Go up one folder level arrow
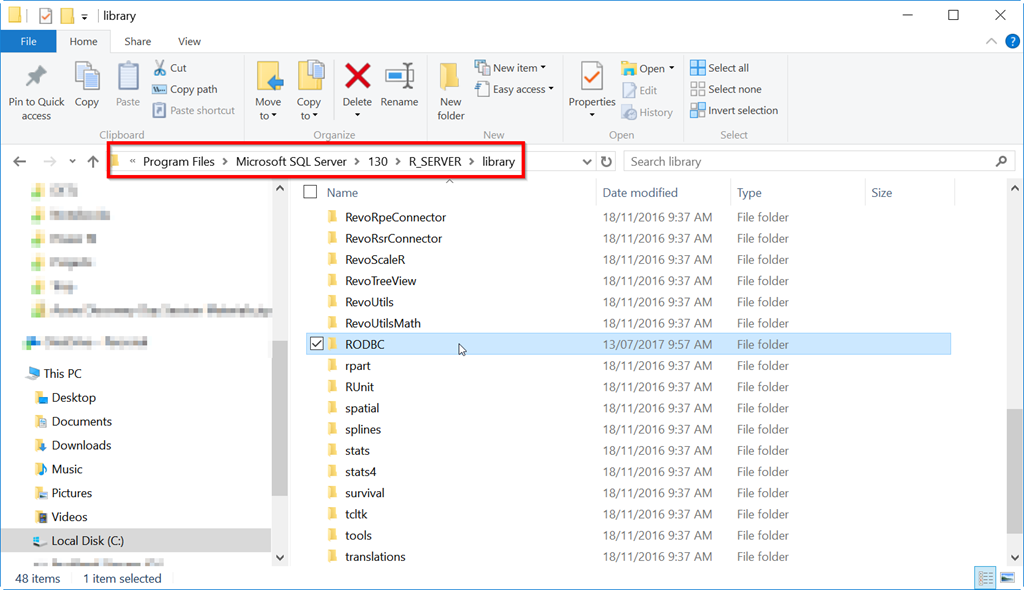 (x=93, y=161)
